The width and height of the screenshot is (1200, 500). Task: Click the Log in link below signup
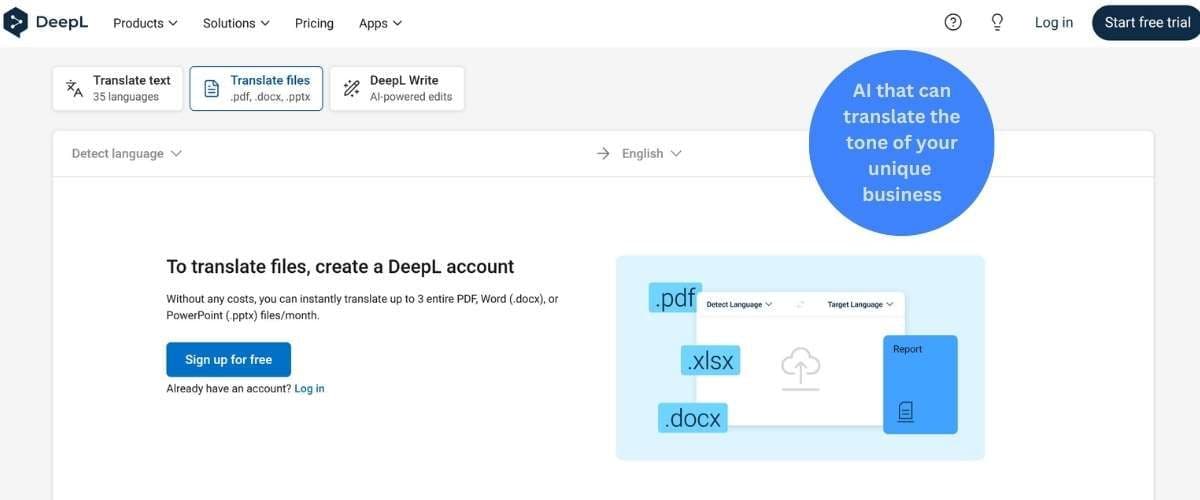(x=309, y=388)
